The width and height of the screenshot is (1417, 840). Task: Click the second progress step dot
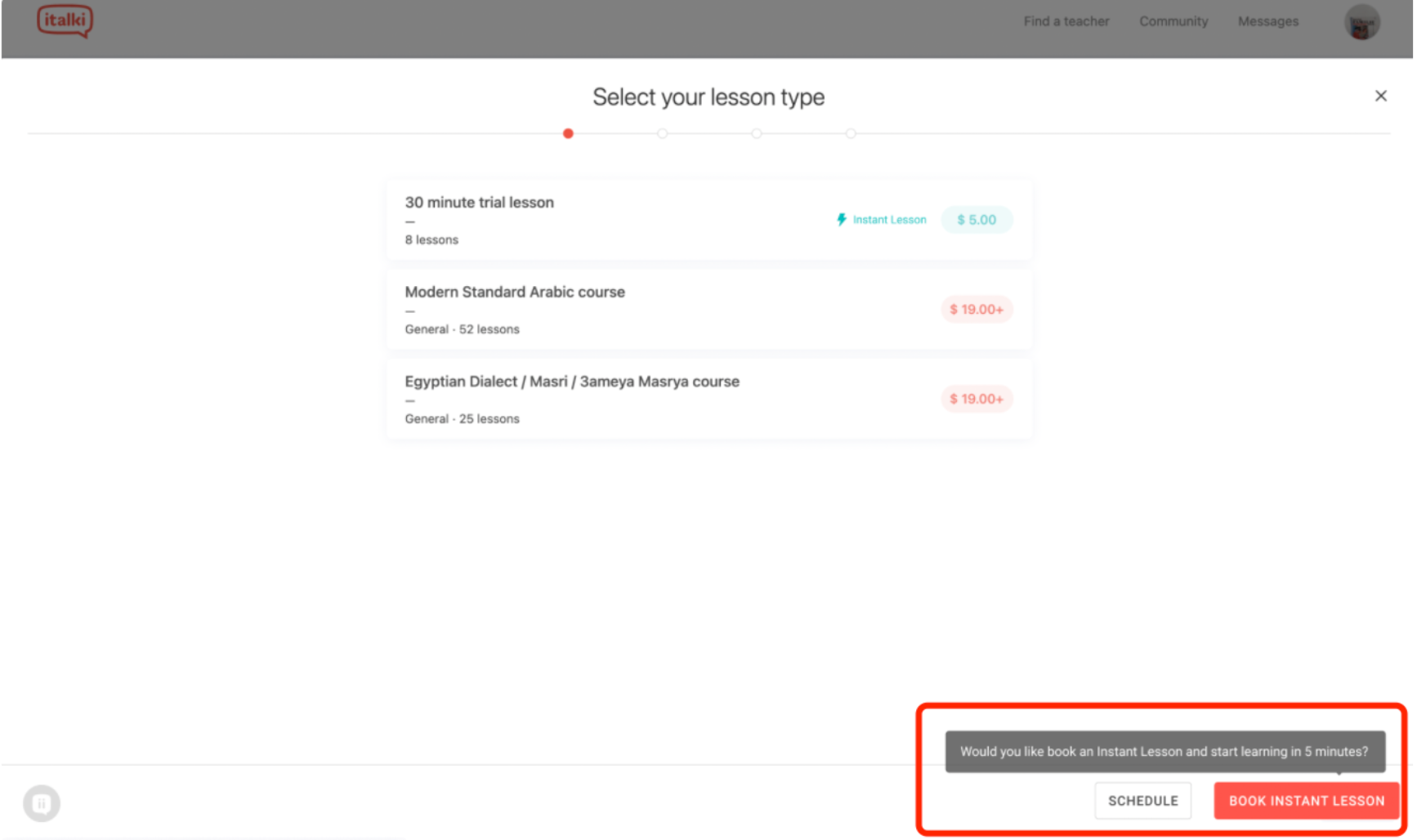pyautogui.click(x=662, y=133)
